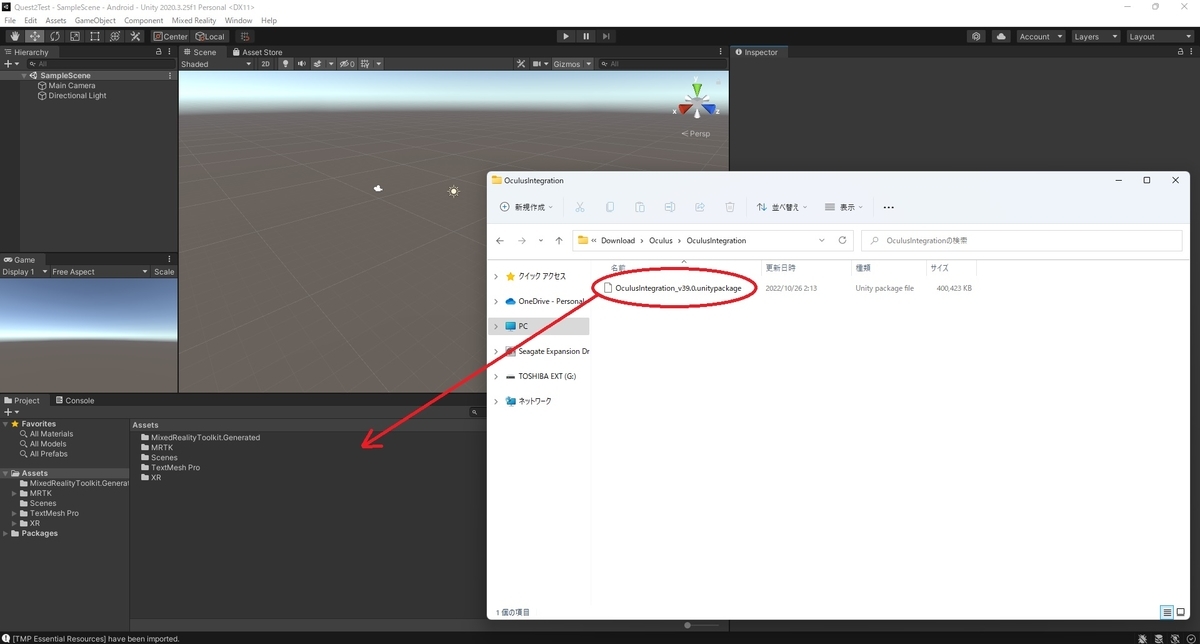Toggle 2D view mode in Scene

tap(266, 64)
